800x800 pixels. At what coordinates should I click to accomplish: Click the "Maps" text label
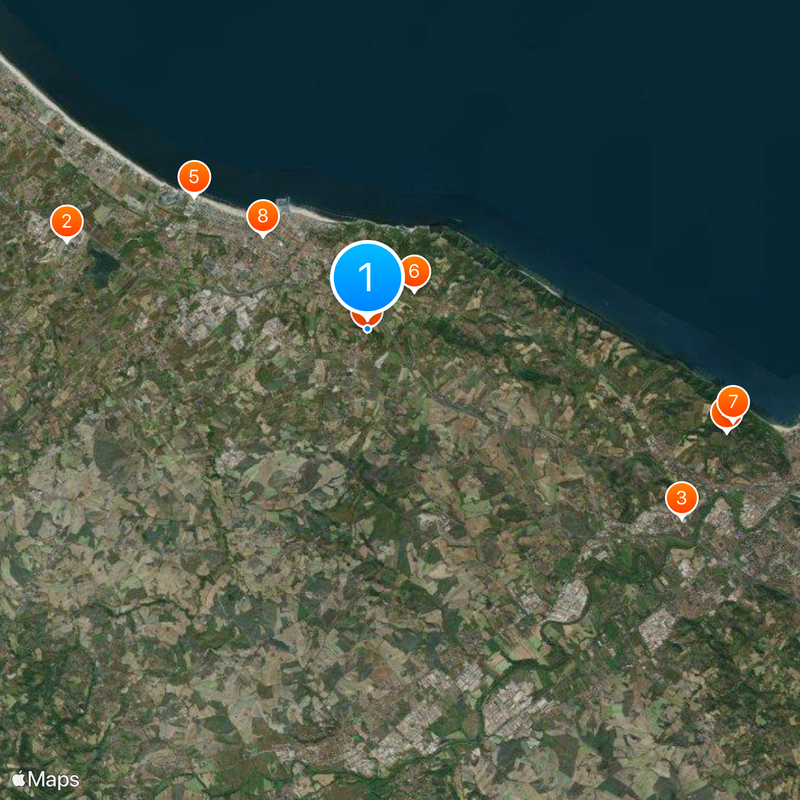coord(54,780)
